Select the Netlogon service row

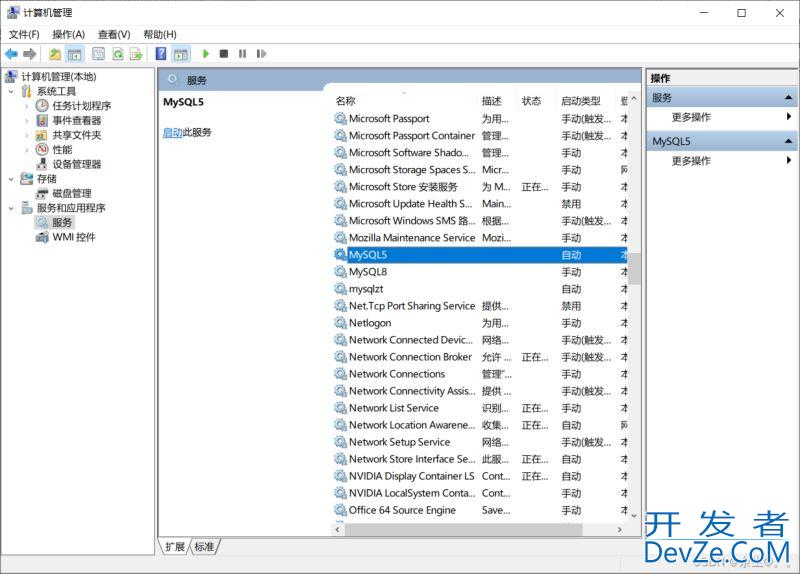480,323
